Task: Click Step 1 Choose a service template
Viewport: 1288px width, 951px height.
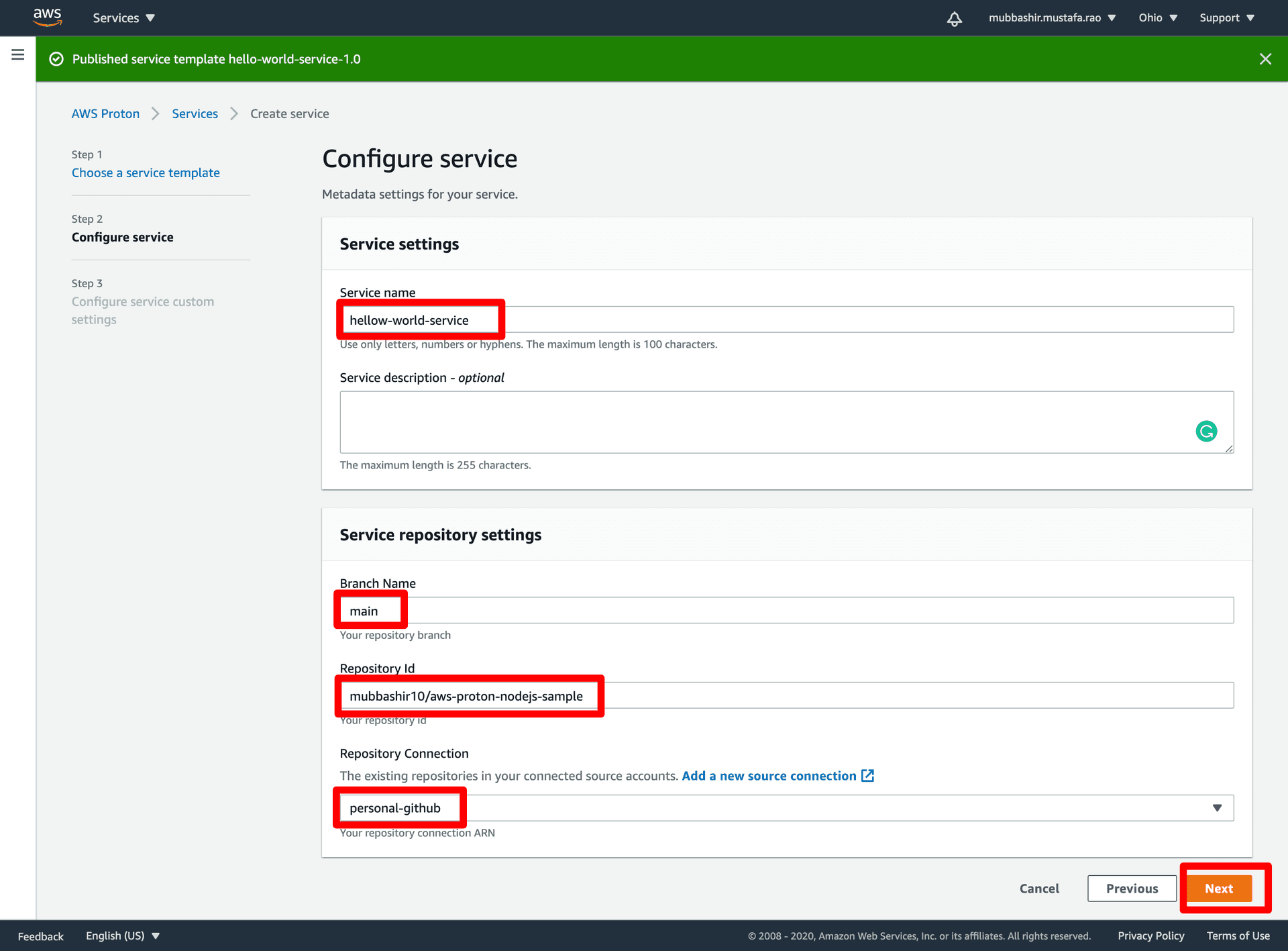Action: point(145,172)
